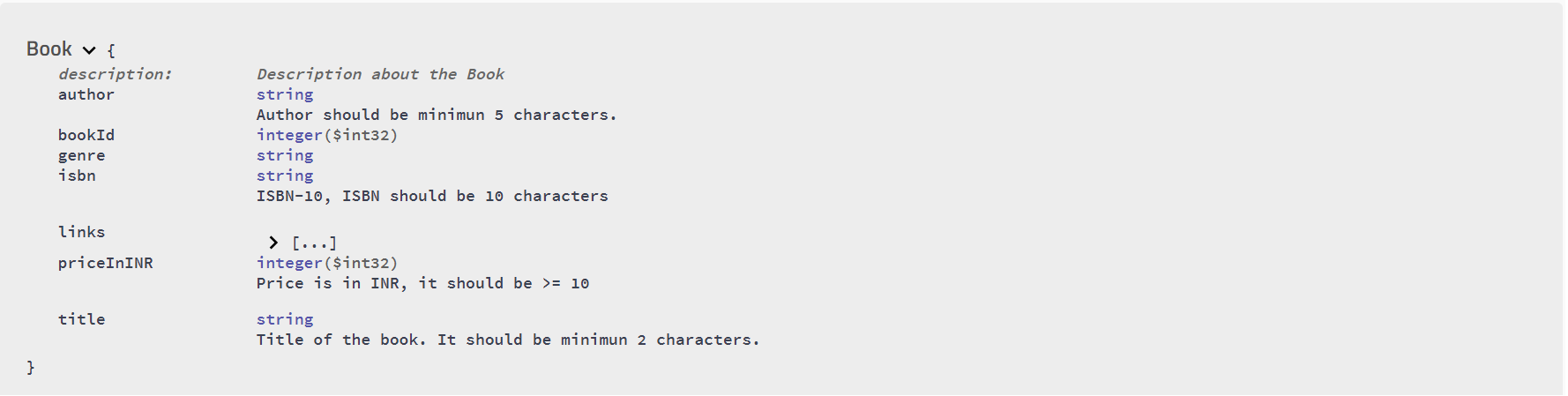The width and height of the screenshot is (1568, 396).
Task: Select the author property name
Action: 86,94
